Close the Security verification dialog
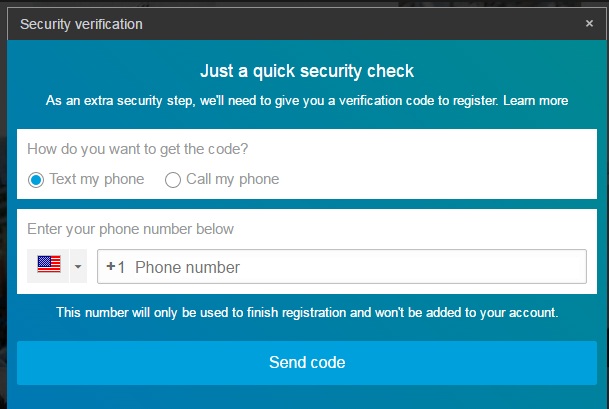The width and height of the screenshot is (609, 409). (589, 23)
